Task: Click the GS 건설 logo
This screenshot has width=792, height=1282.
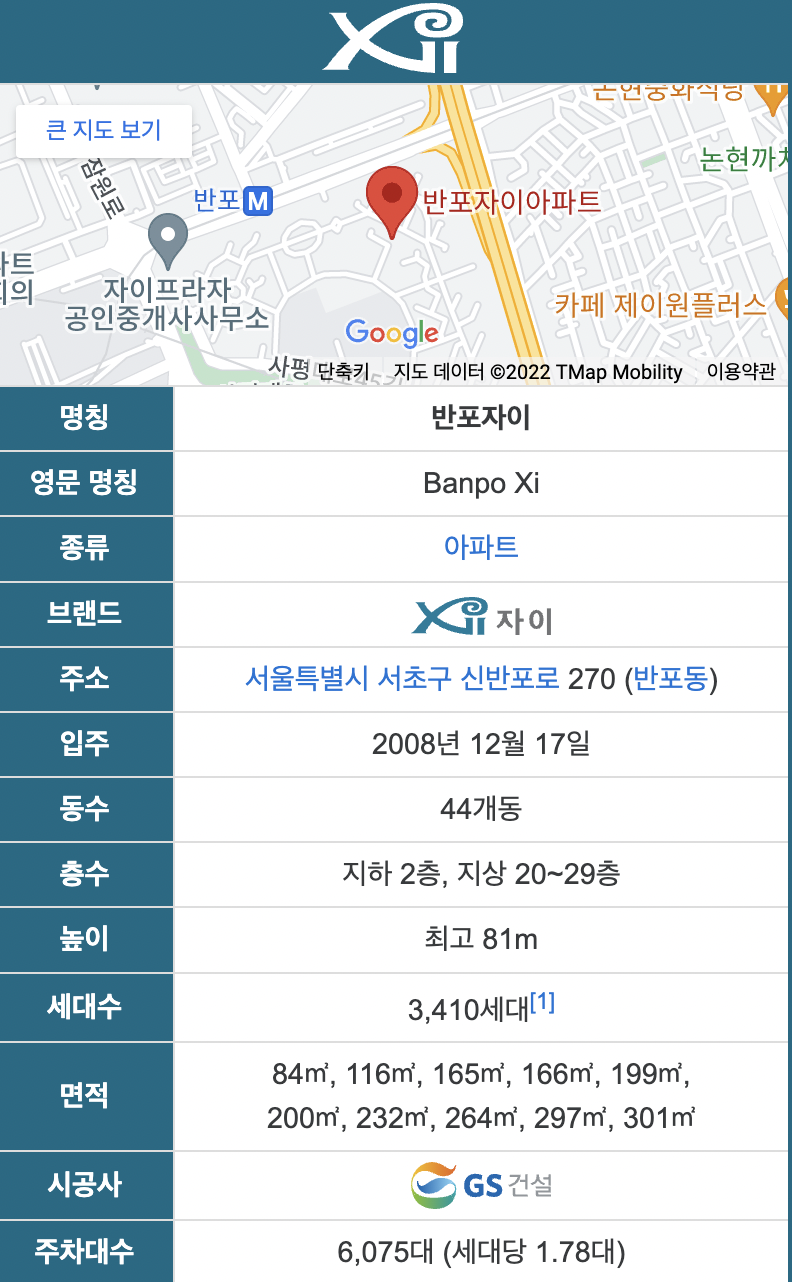Action: tap(482, 1186)
